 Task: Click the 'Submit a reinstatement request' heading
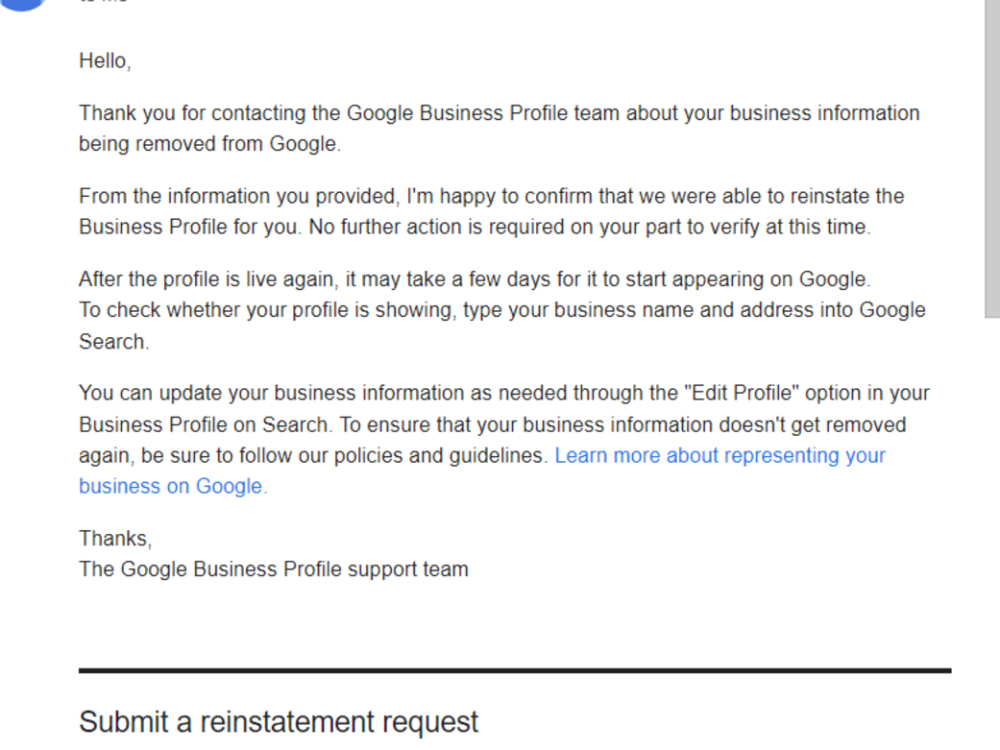pos(279,722)
